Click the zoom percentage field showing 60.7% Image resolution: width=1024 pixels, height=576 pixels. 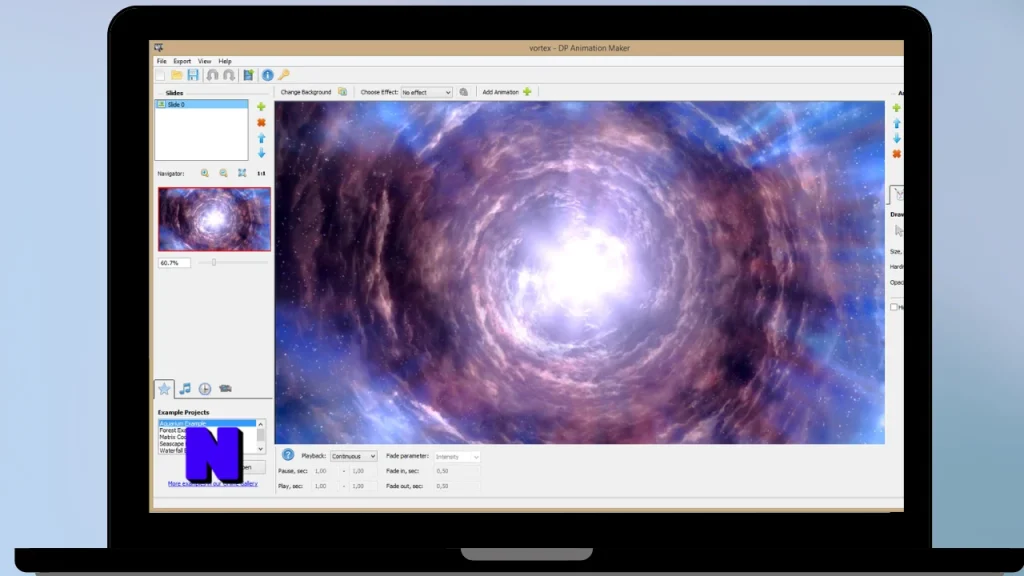tap(174, 263)
